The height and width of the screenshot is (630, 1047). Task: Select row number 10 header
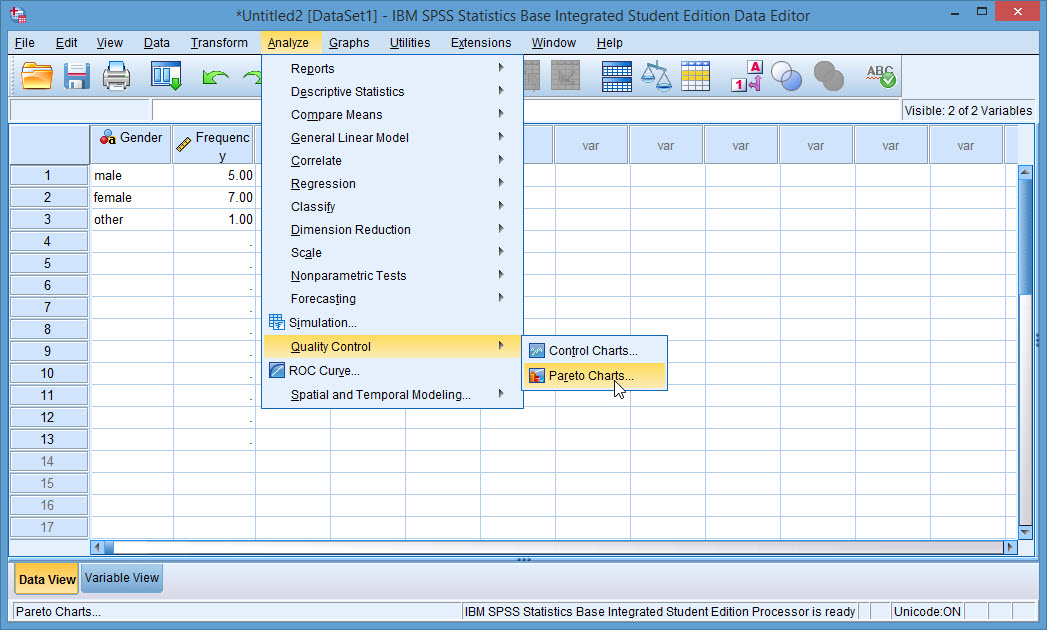48,373
